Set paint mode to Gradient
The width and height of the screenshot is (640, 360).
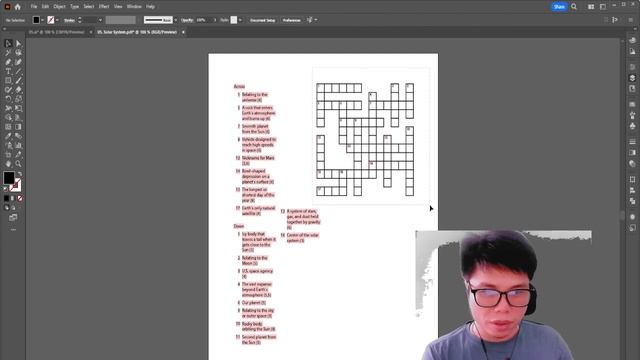(13, 198)
